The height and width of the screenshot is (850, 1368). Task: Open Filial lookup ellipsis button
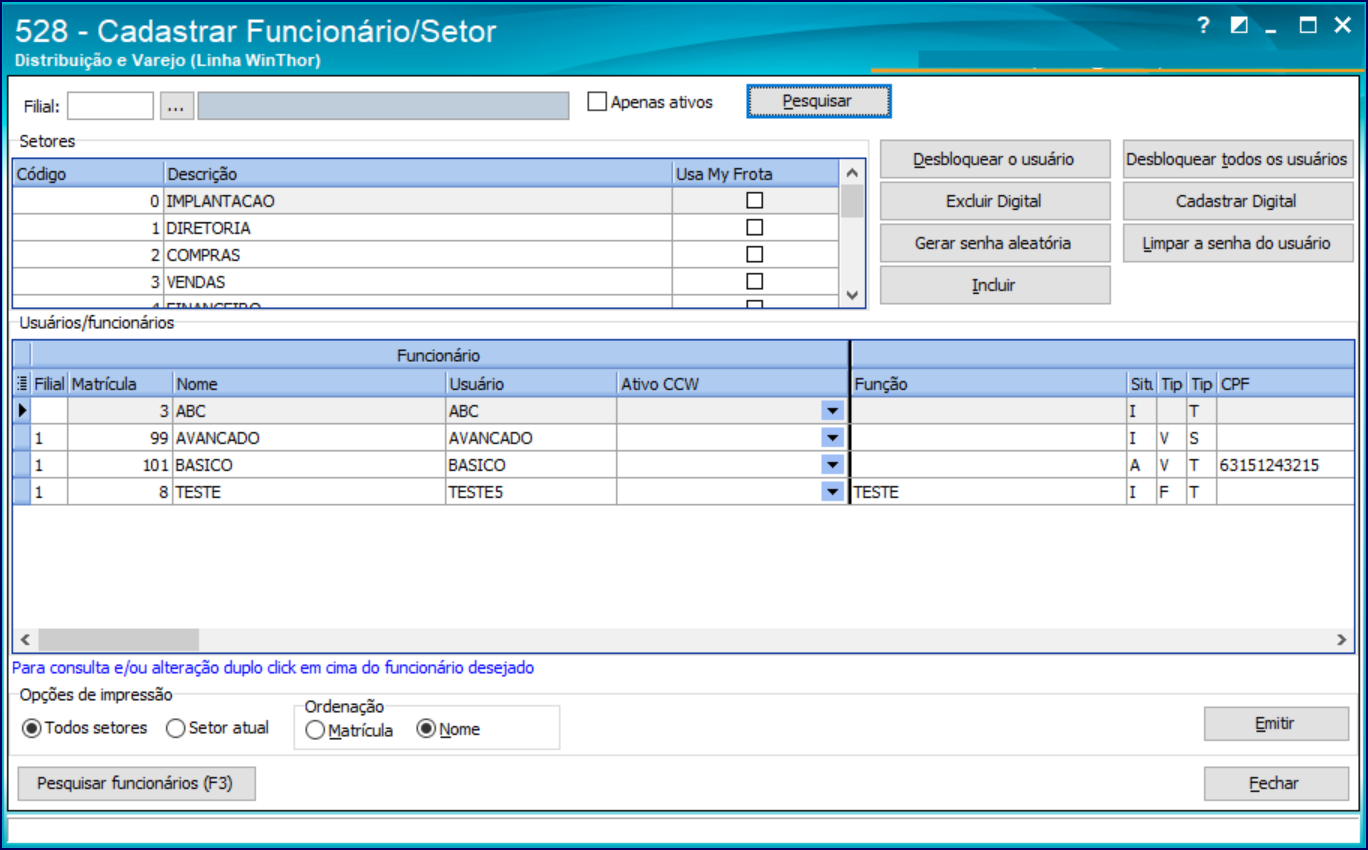[177, 106]
